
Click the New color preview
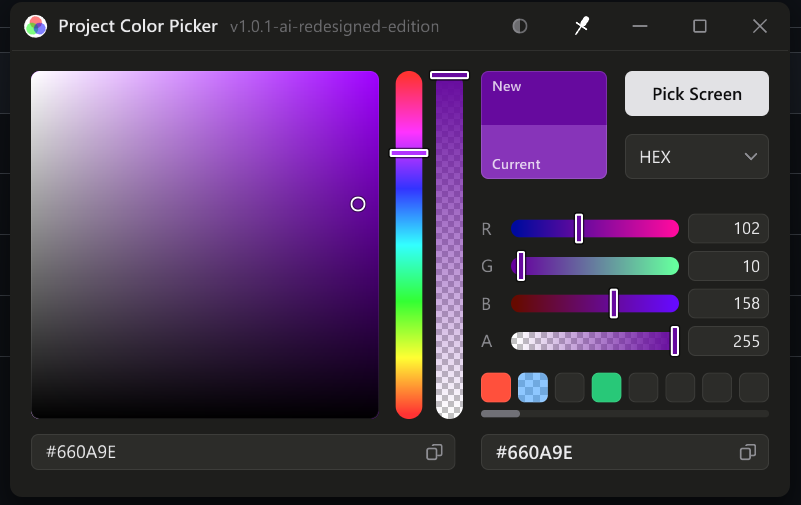(x=544, y=98)
